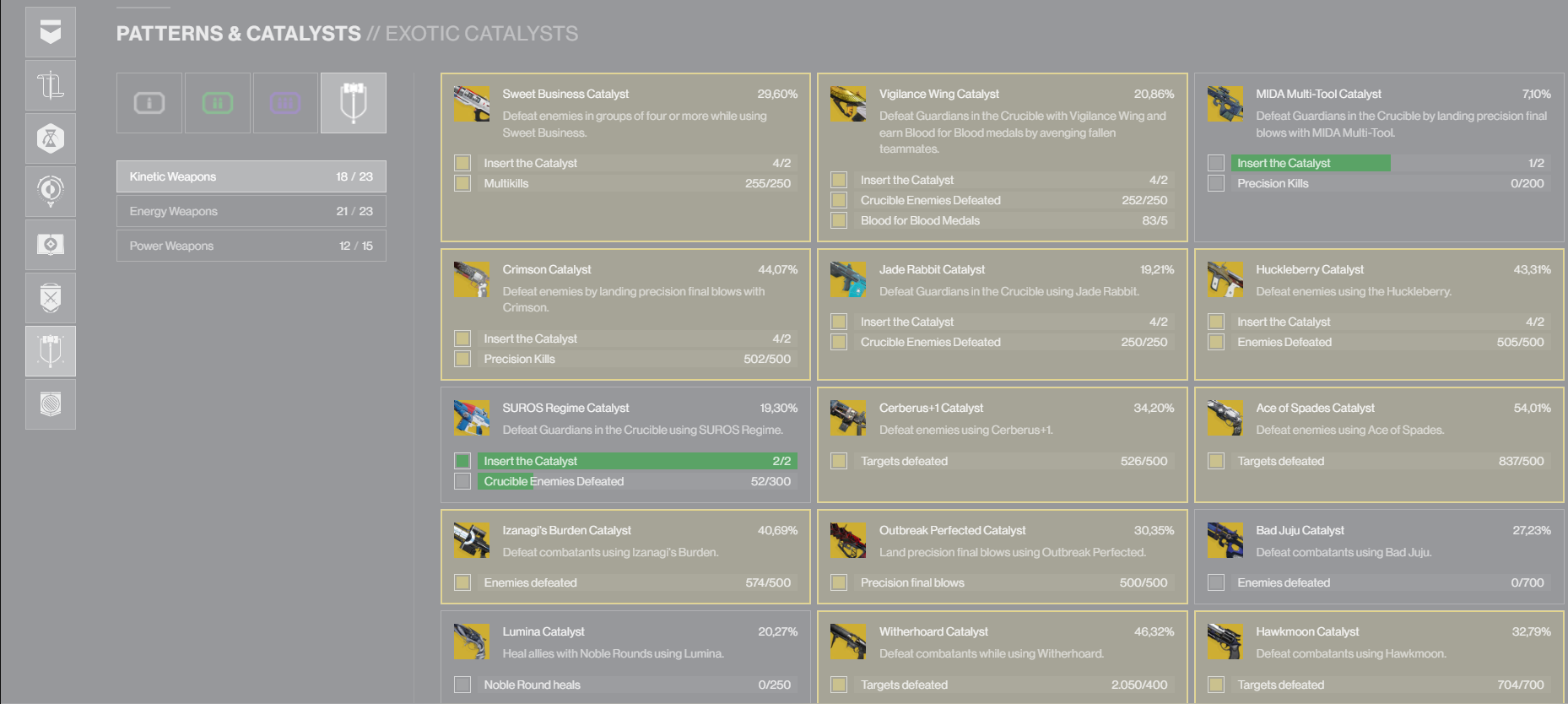The image size is (1568, 704).
Task: Click the Exotic Catalysts breadcrumb text
Action: (481, 33)
